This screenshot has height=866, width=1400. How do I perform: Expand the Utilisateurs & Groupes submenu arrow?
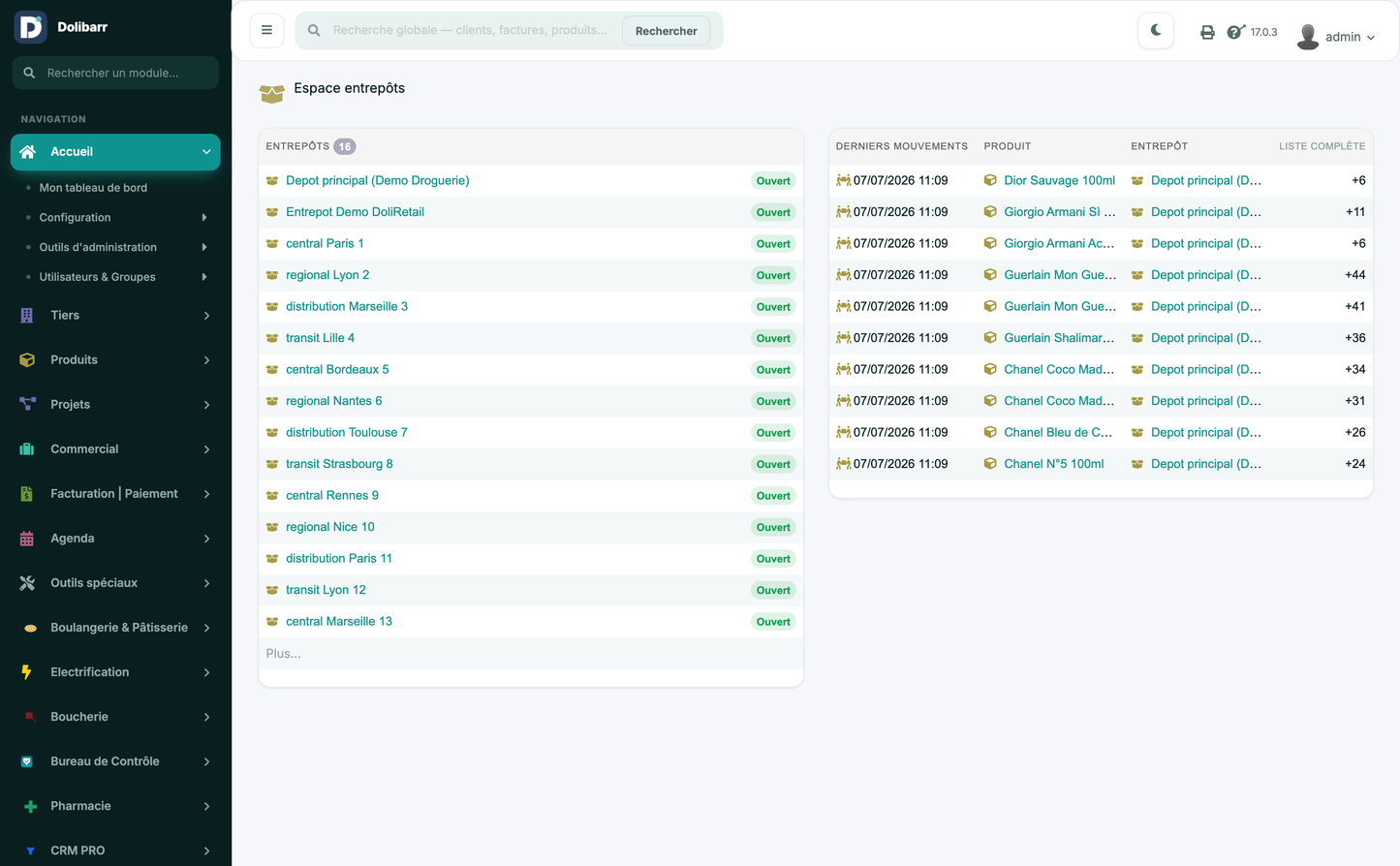[204, 277]
